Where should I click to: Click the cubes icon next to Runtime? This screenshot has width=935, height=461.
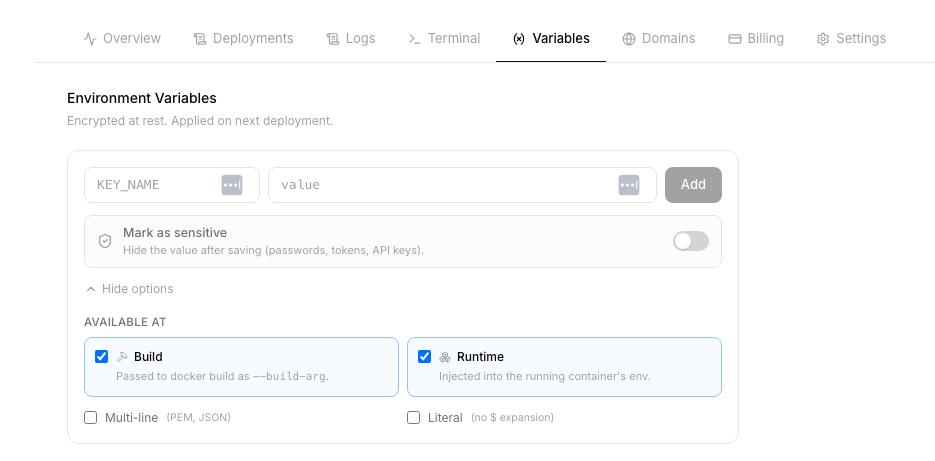coord(445,357)
